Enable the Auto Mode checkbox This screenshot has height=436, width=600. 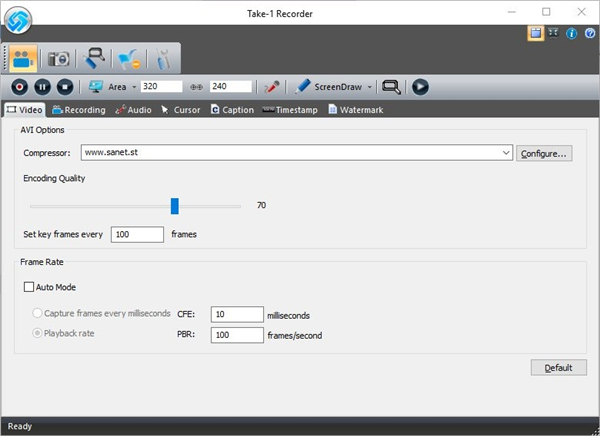(29, 287)
